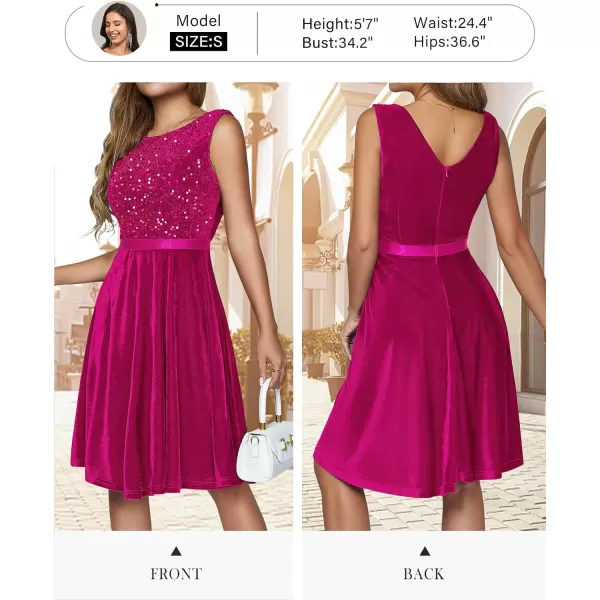Image resolution: width=600 pixels, height=600 pixels.
Task: Click the satin belt on the back view
Action: coord(423,248)
